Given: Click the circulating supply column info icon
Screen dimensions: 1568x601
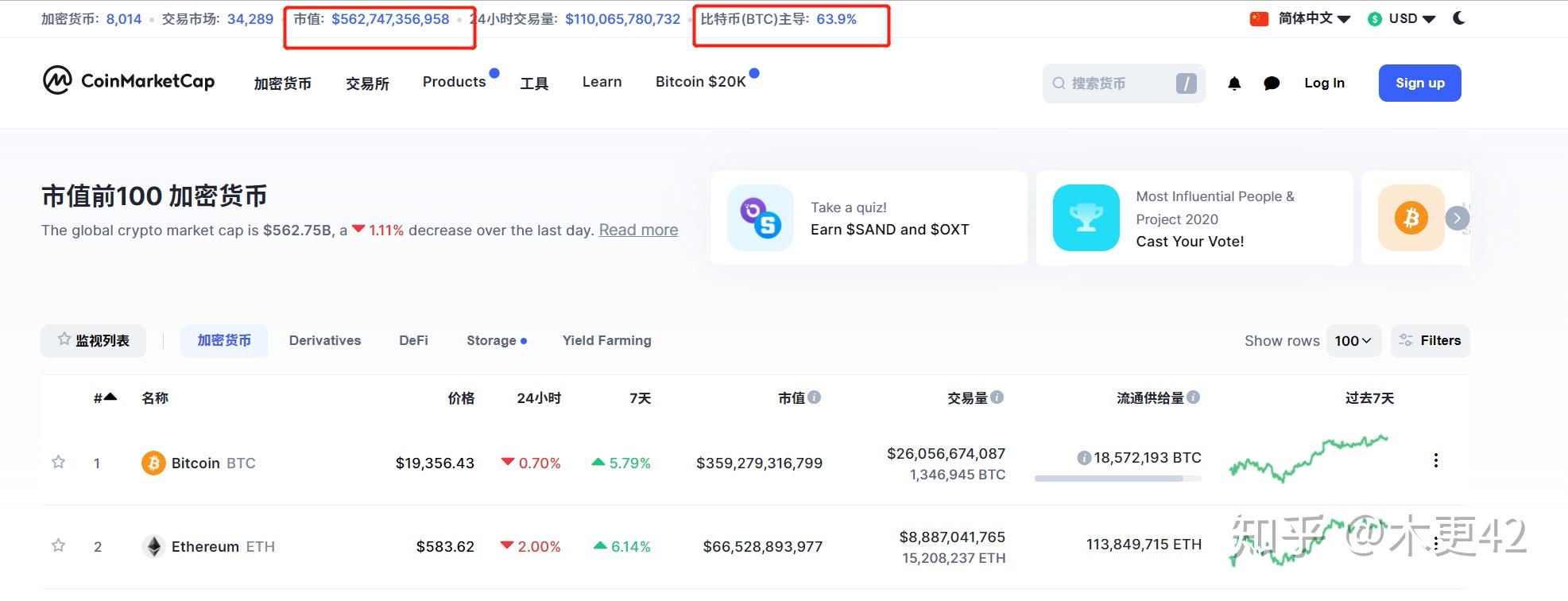Looking at the screenshot, I should (x=1194, y=397).
